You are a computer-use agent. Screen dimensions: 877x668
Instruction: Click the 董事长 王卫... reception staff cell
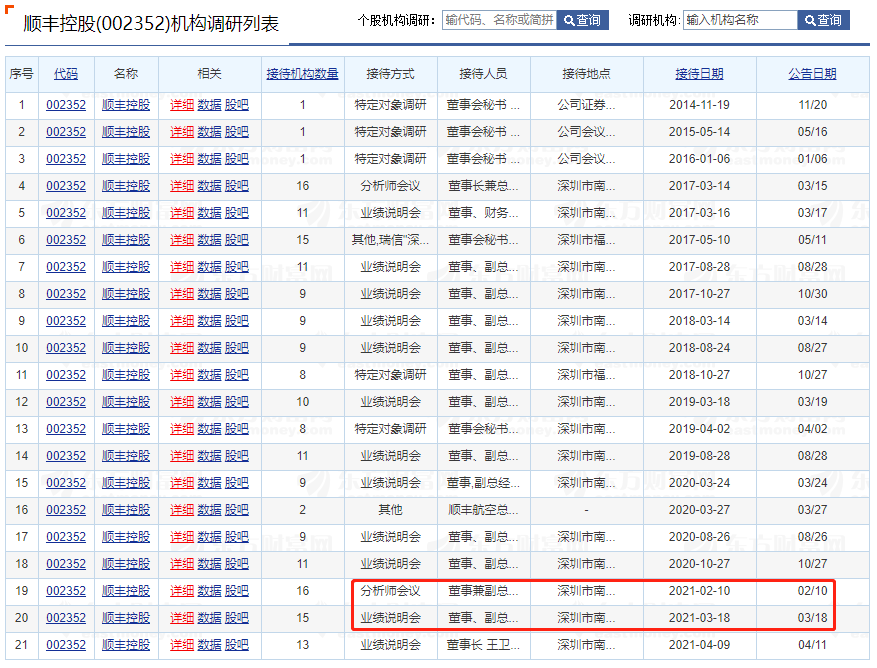pos(483,645)
